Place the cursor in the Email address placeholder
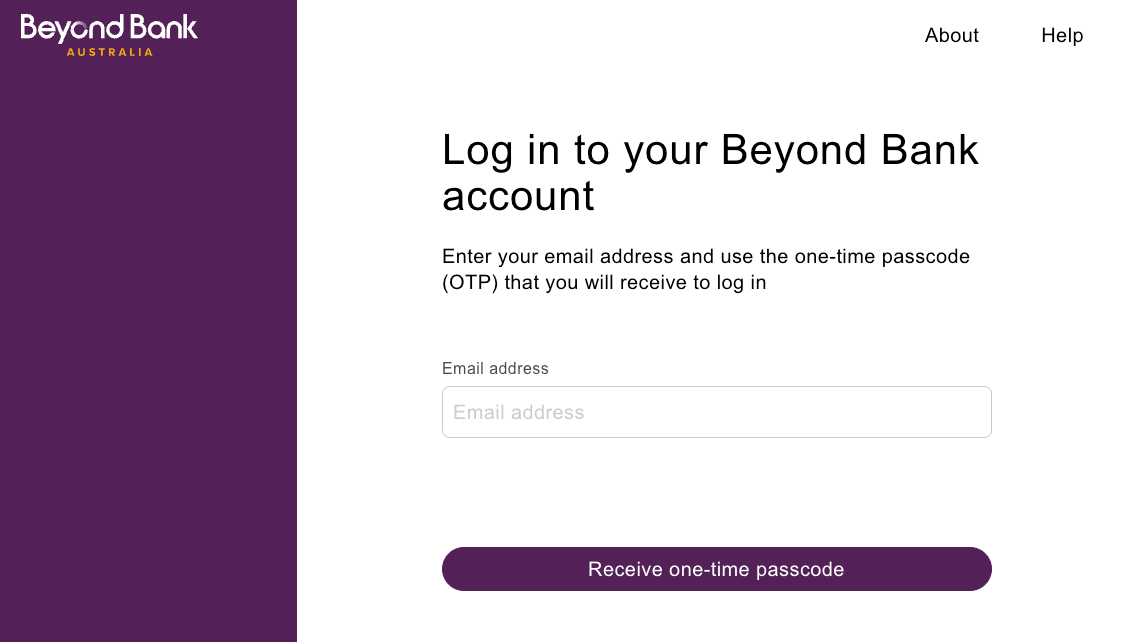 tap(519, 412)
